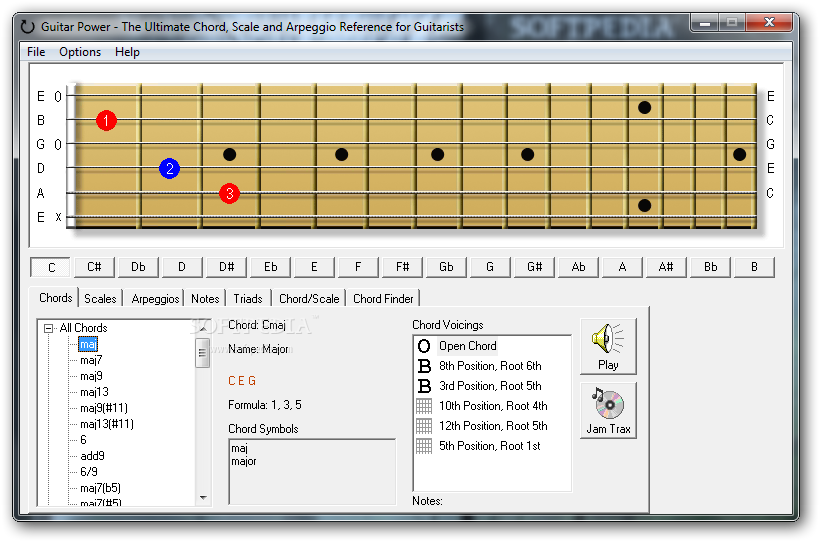Screen dimensions: 820x542
Task: Choose the Open Chord voicing
Action: pos(468,346)
